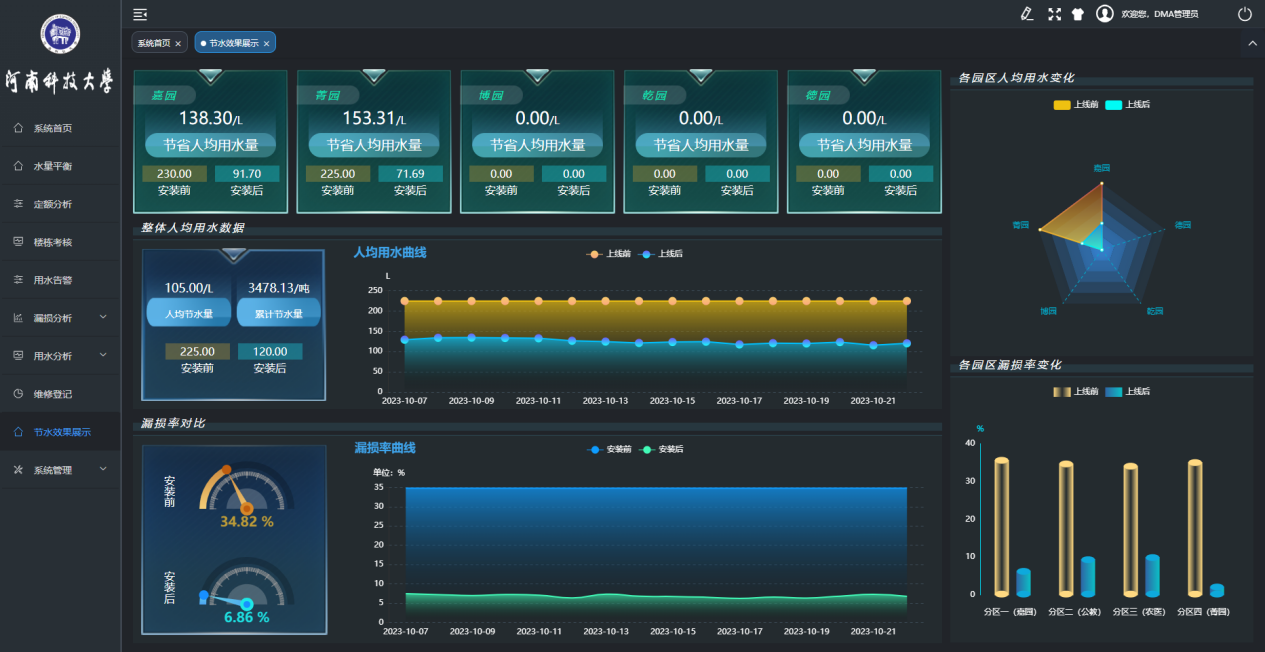Click the pencil edit icon in header
The image size is (1265, 652).
click(1026, 14)
